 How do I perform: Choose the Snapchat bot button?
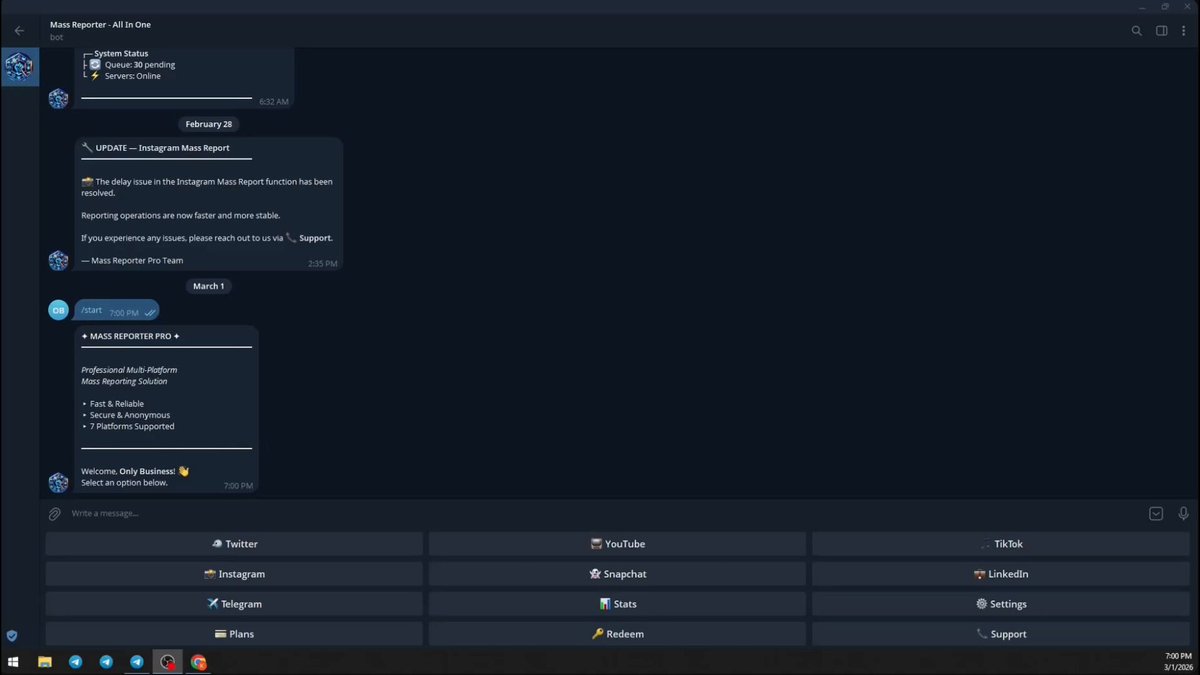(x=617, y=574)
